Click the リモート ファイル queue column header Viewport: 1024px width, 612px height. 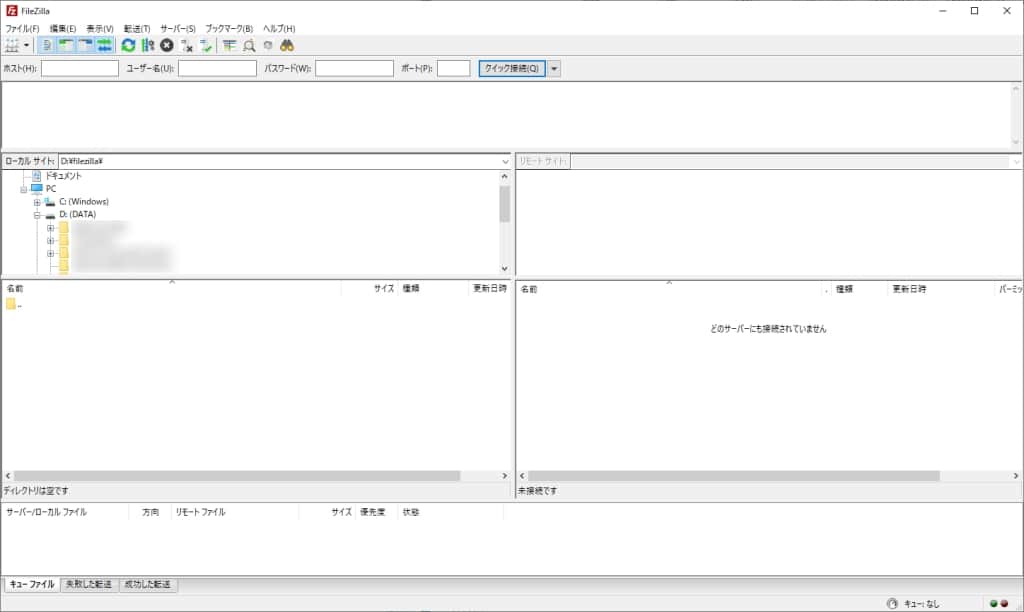(235, 513)
